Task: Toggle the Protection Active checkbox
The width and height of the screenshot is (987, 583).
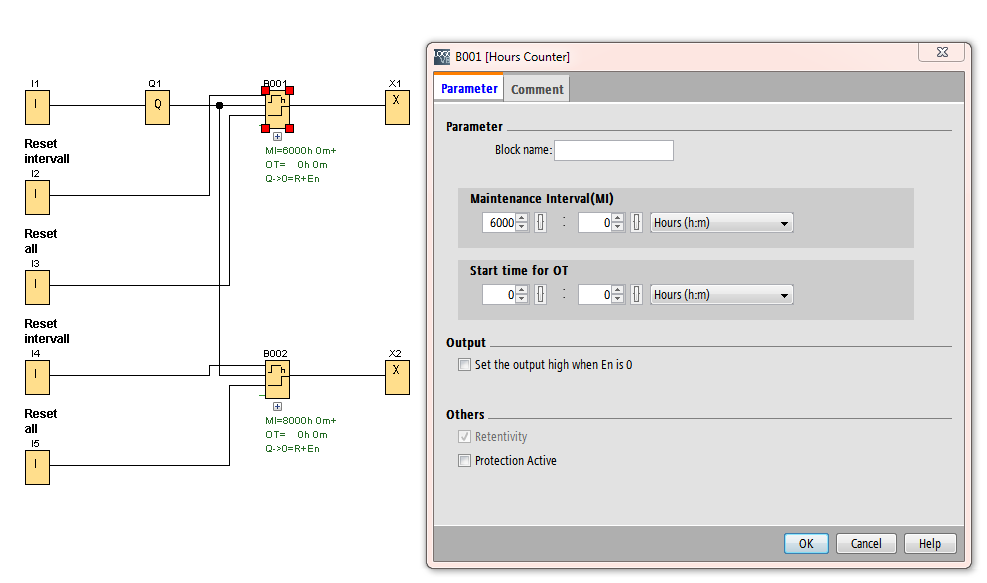Action: point(464,461)
